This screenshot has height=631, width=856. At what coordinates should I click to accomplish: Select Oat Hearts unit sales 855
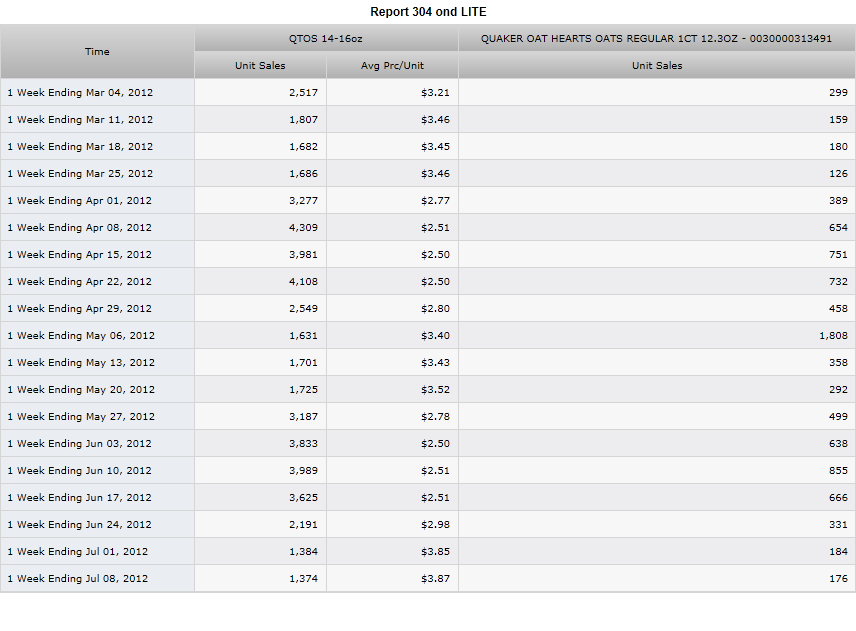click(839, 471)
